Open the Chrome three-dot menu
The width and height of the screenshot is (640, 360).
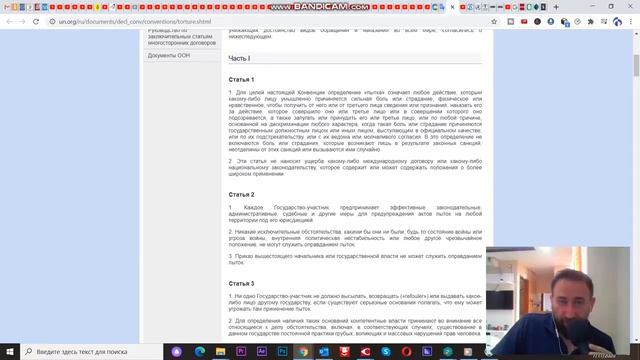pyautogui.click(x=631, y=22)
